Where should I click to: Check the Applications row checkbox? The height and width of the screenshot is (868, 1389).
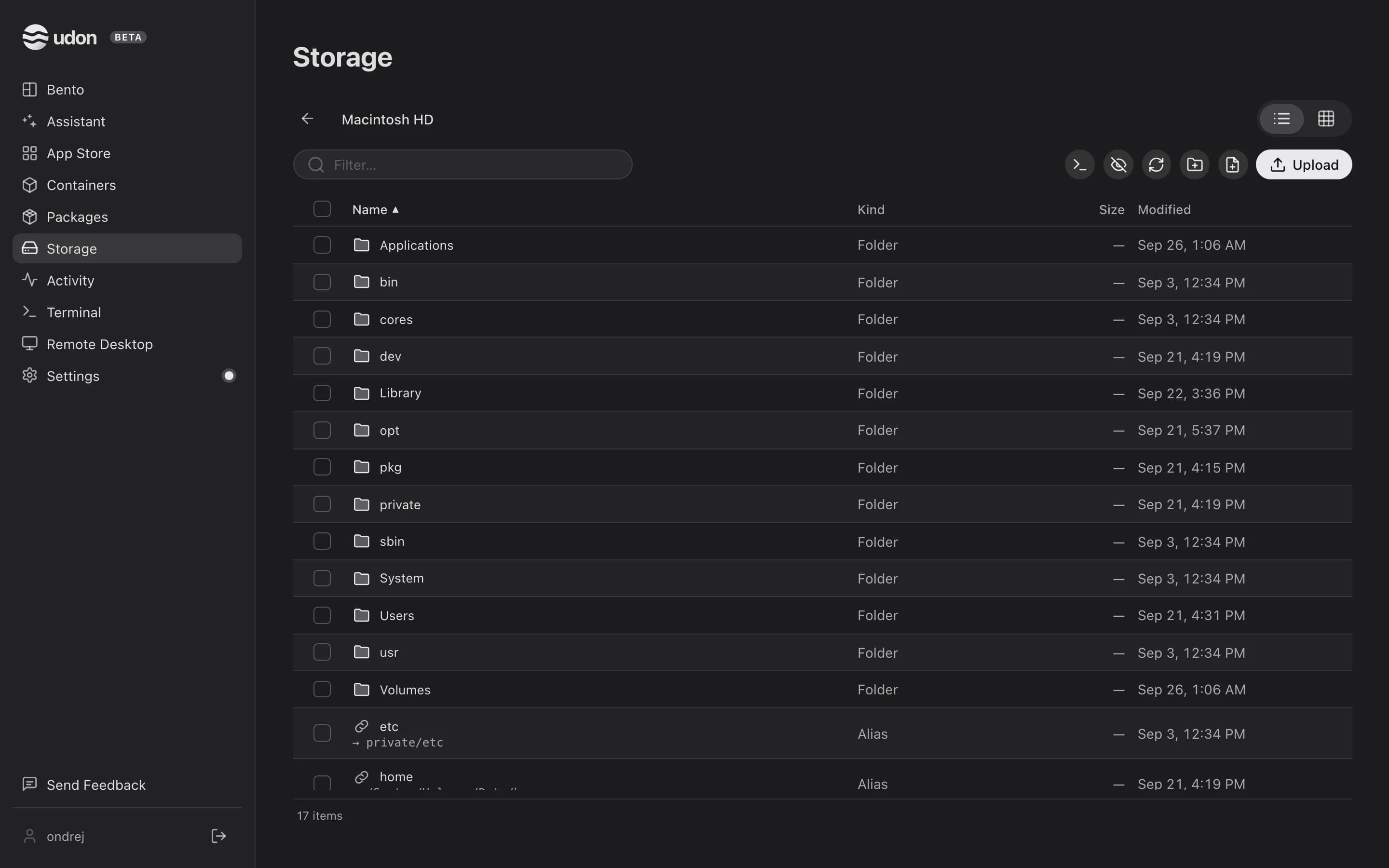(x=322, y=245)
